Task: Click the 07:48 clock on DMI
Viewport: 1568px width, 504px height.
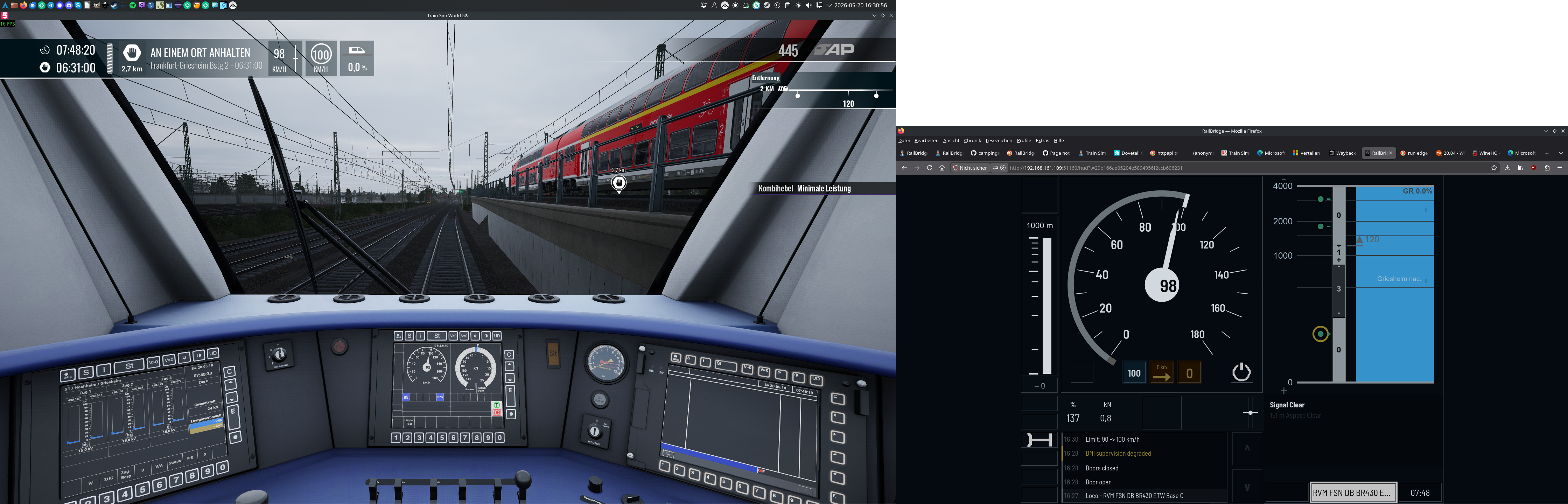Action: click(x=1420, y=493)
